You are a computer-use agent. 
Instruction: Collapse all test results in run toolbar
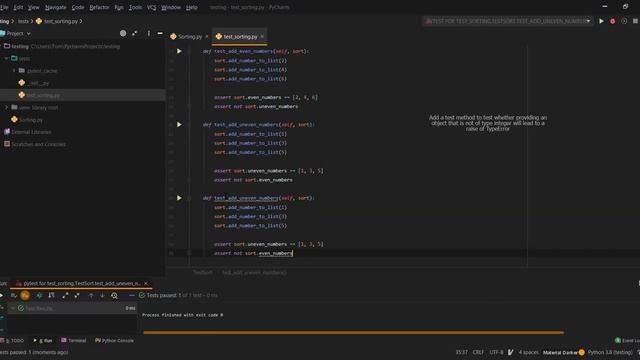click(77, 295)
